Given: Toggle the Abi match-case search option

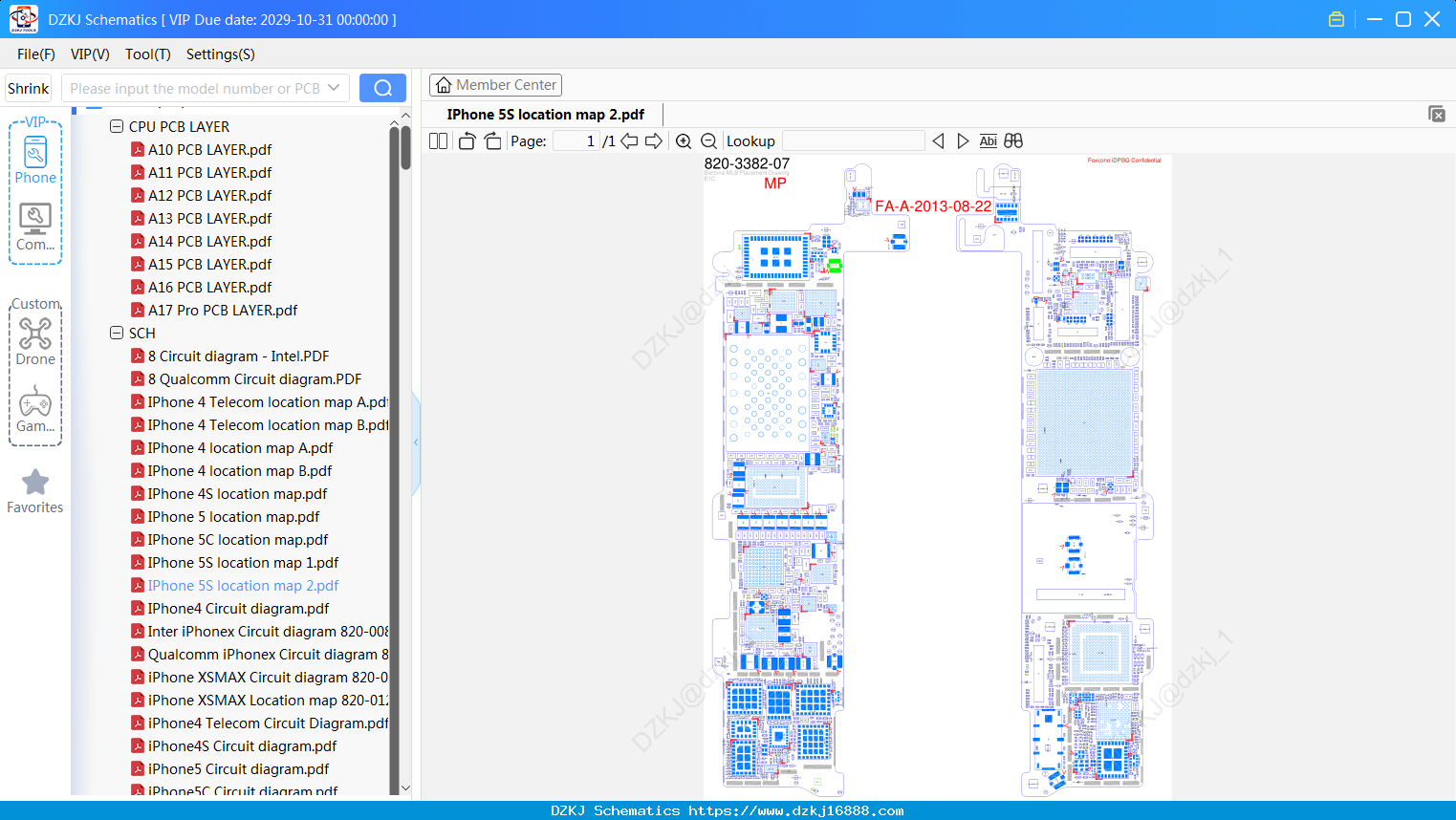Looking at the screenshot, I should (x=988, y=141).
